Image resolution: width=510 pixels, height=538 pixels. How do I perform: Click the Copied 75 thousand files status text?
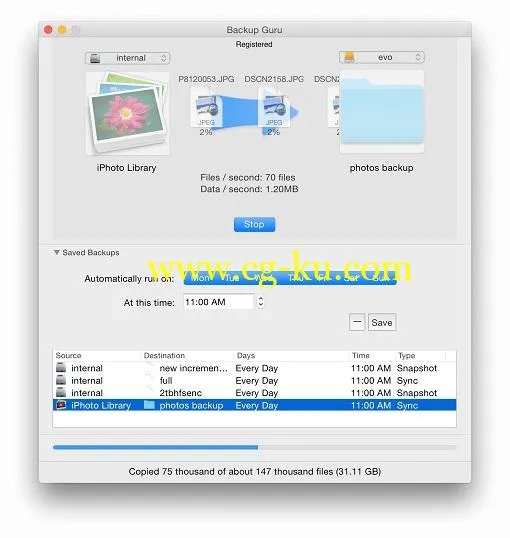pos(255,471)
